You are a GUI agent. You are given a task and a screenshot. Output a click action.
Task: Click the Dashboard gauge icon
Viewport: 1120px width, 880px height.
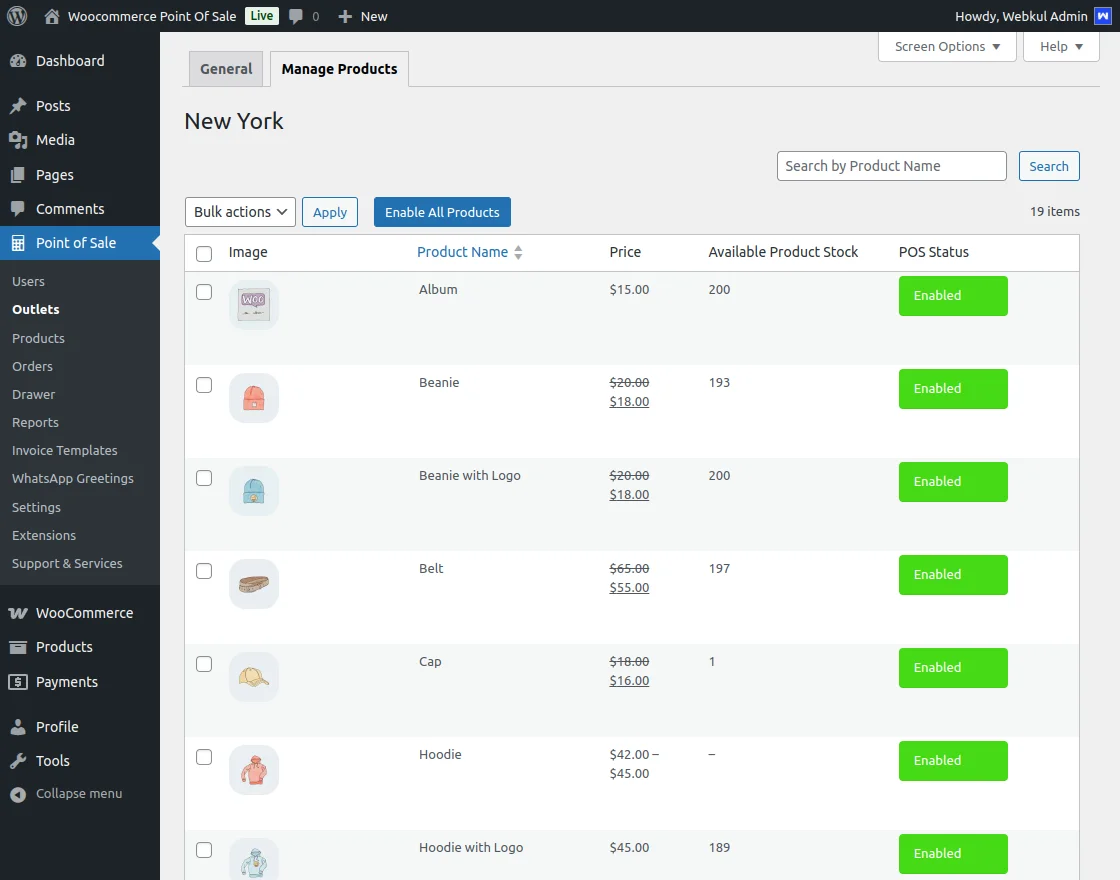pos(18,61)
